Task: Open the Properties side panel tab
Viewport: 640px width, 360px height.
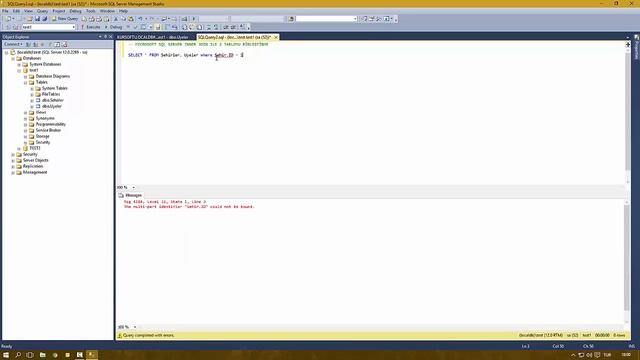Action: (636, 47)
